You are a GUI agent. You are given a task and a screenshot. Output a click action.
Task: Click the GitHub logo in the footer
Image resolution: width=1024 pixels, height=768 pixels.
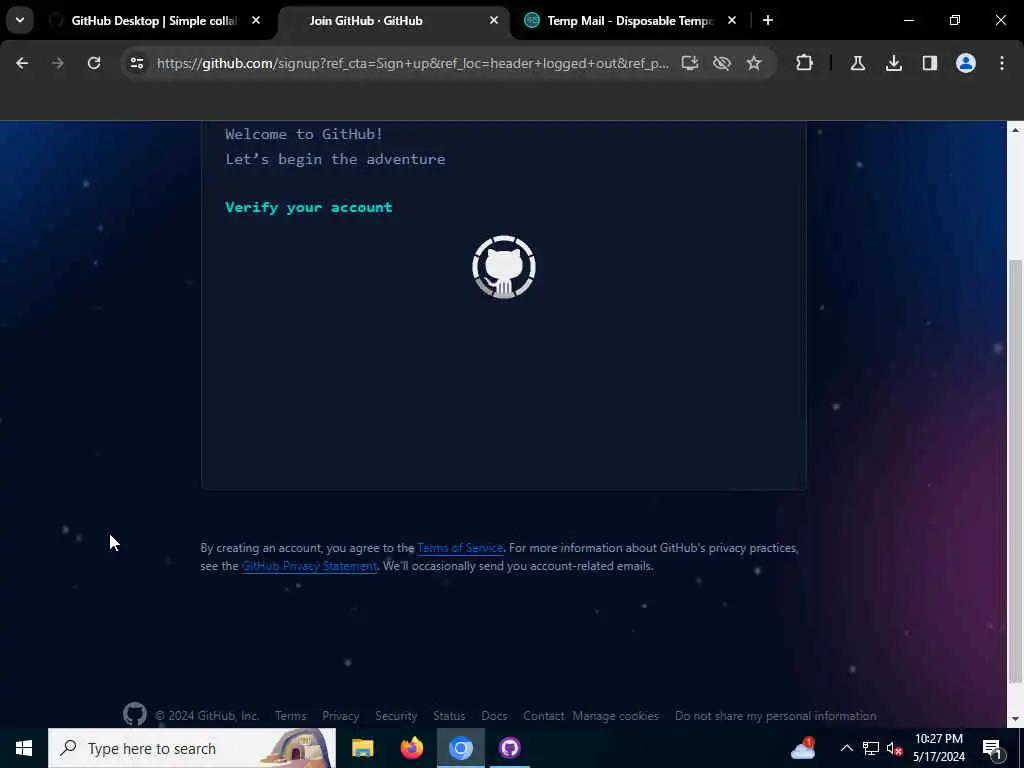tap(135, 714)
